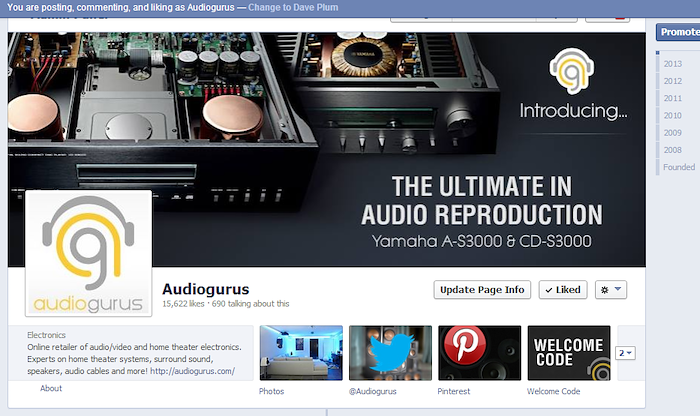Jump to 2011 on the timeline
The image size is (700, 416).
[x=672, y=98]
